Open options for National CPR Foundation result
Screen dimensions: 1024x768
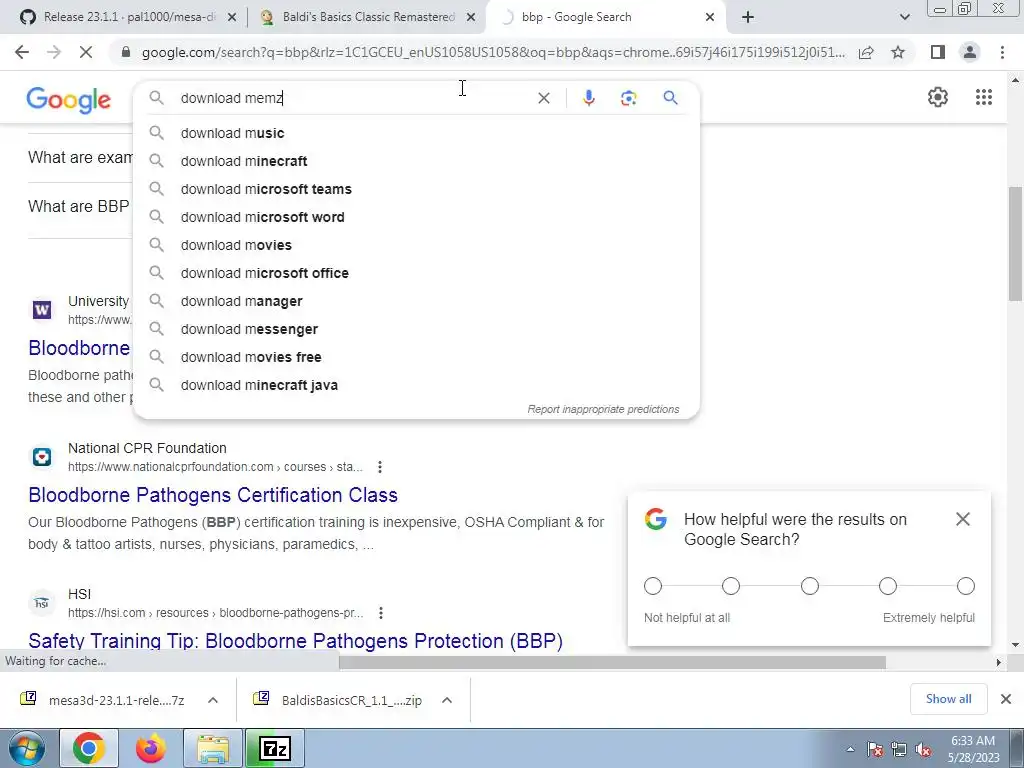pos(379,467)
